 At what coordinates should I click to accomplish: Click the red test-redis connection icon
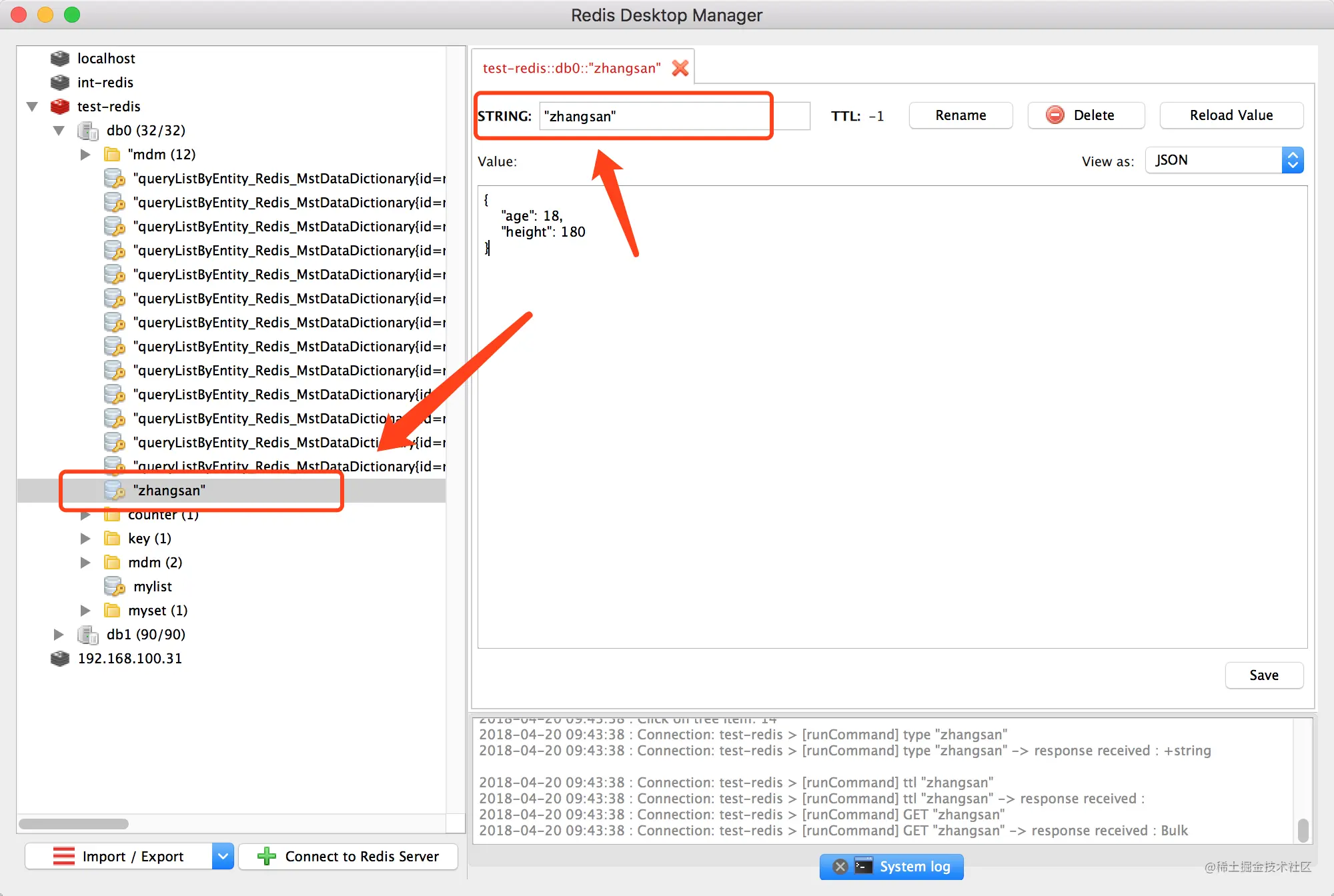pos(60,107)
